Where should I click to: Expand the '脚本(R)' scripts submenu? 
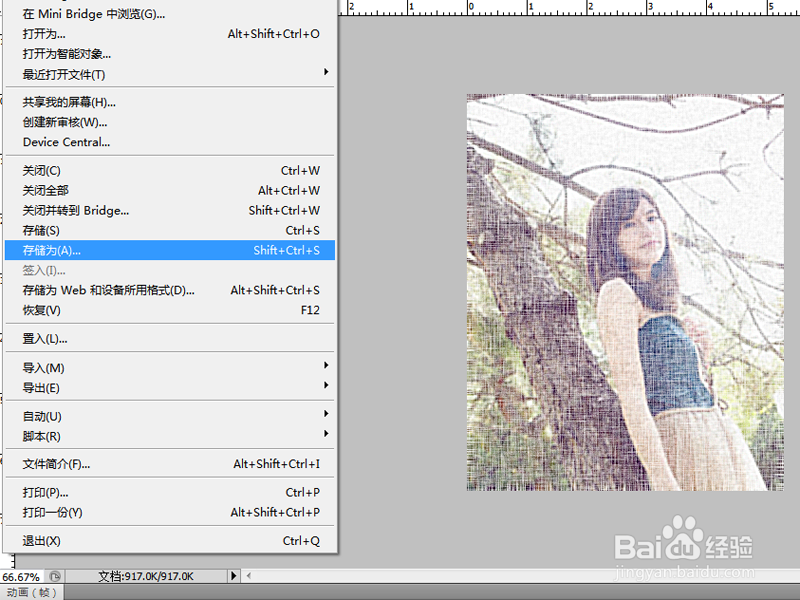(x=169, y=436)
